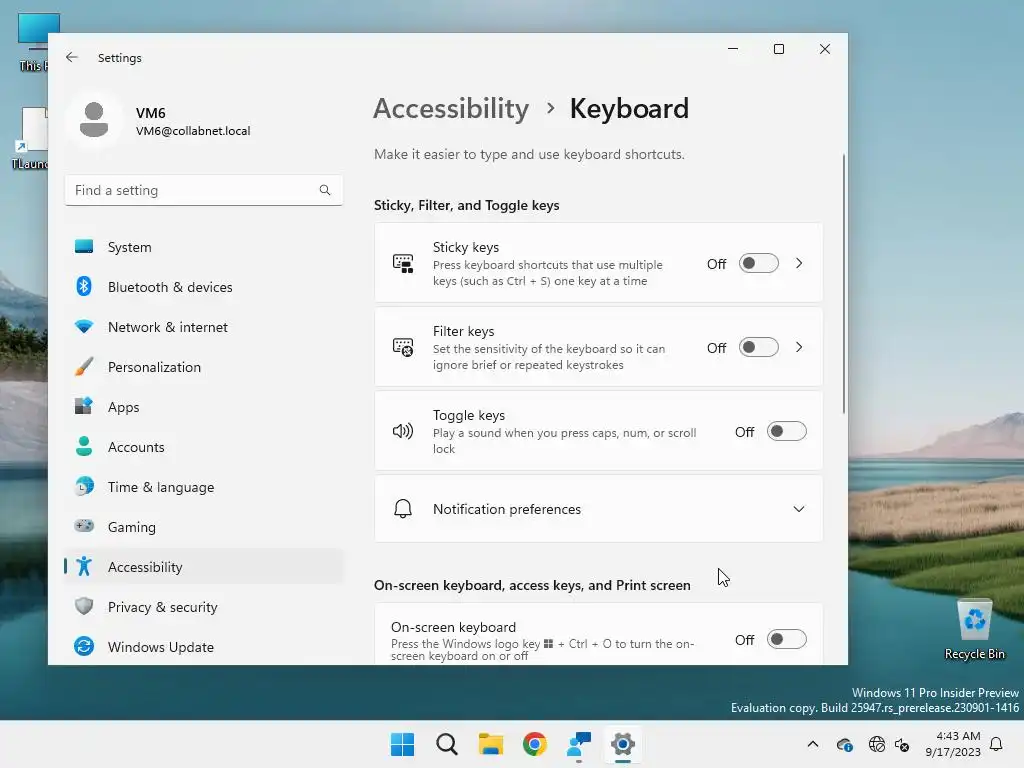The width and height of the screenshot is (1024, 768).
Task: Open the chat app icon on taskbar
Action: coord(579,744)
